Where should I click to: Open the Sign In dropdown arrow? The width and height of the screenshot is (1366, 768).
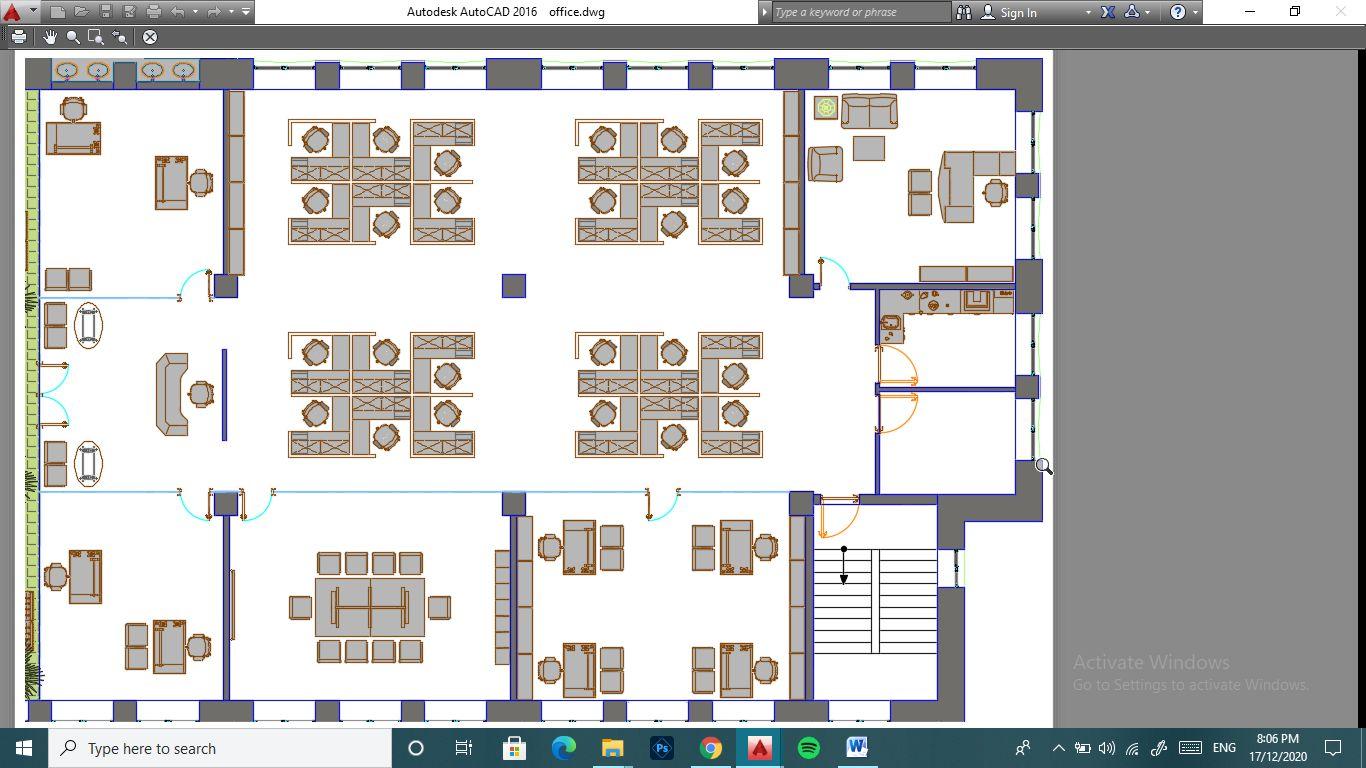[x=1088, y=13]
